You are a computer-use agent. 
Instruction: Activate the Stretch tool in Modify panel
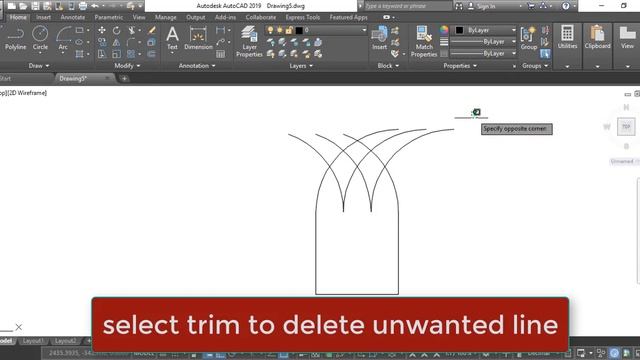[x=102, y=54]
